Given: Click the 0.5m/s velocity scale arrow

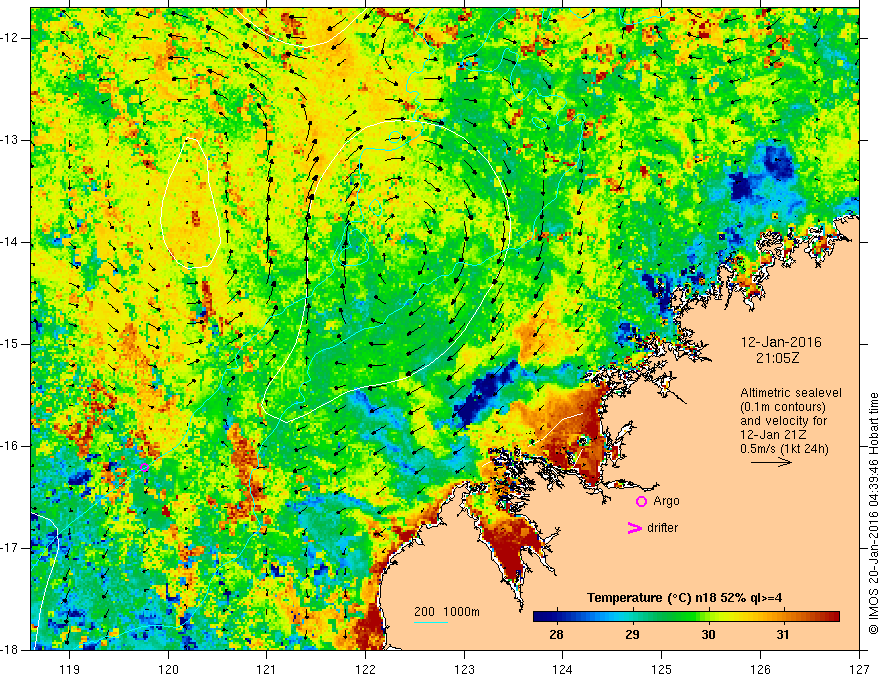Looking at the screenshot, I should 771,463.
